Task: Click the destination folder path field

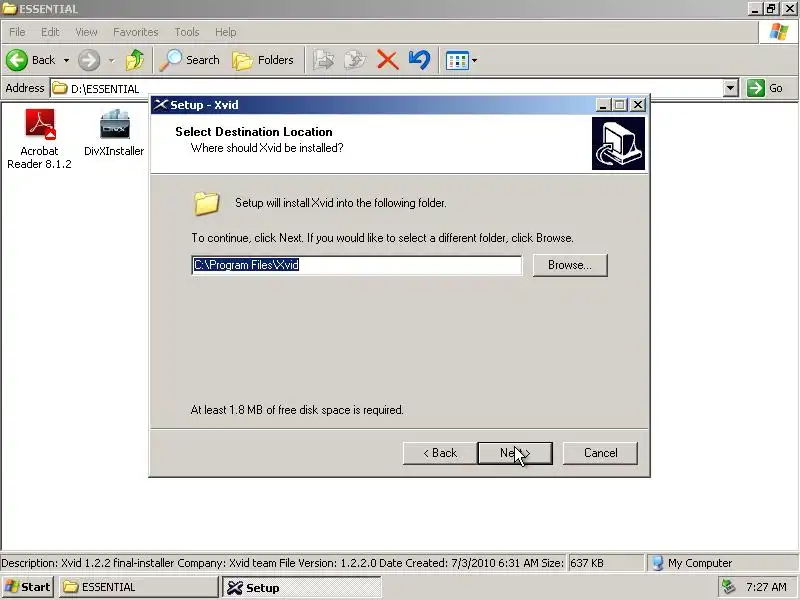Action: click(x=357, y=265)
